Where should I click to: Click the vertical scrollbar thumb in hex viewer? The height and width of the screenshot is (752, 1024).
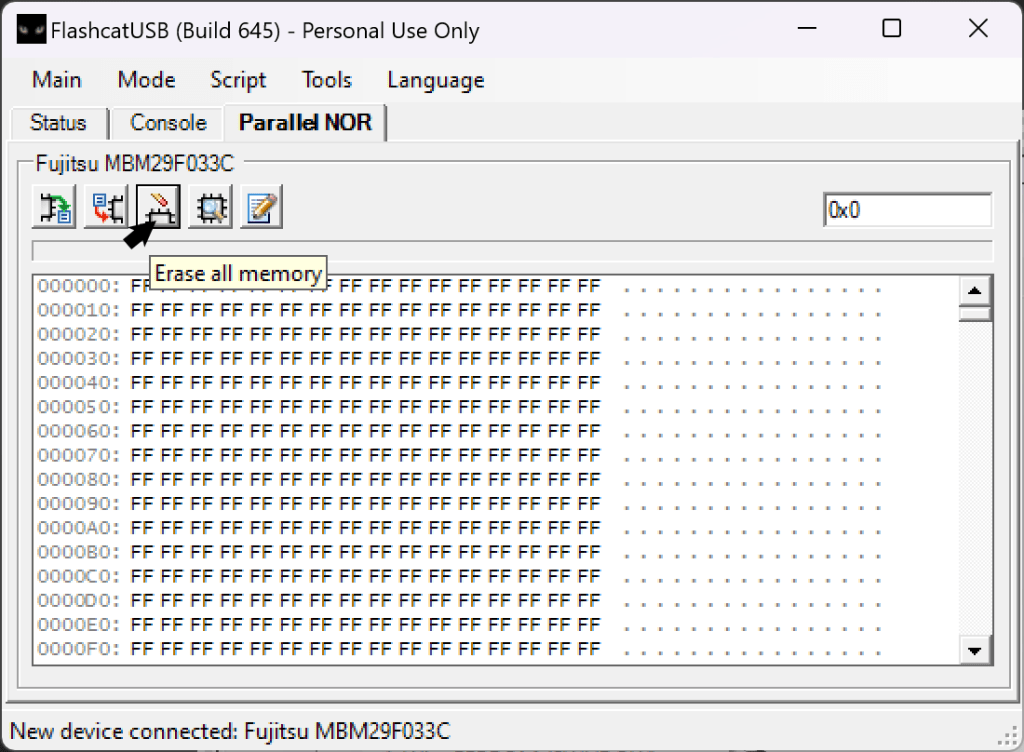click(974, 314)
